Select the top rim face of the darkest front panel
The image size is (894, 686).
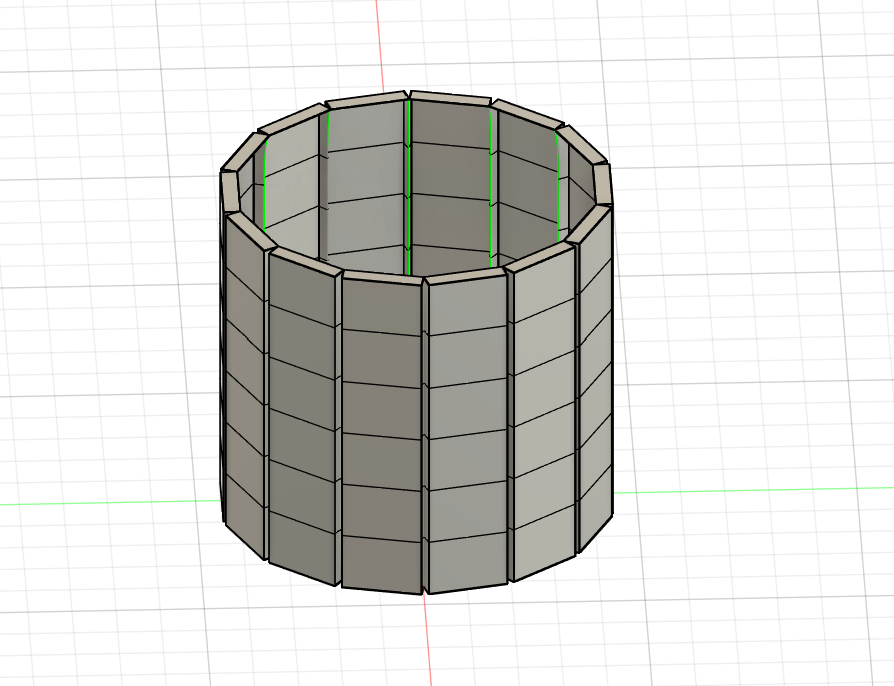[382, 276]
